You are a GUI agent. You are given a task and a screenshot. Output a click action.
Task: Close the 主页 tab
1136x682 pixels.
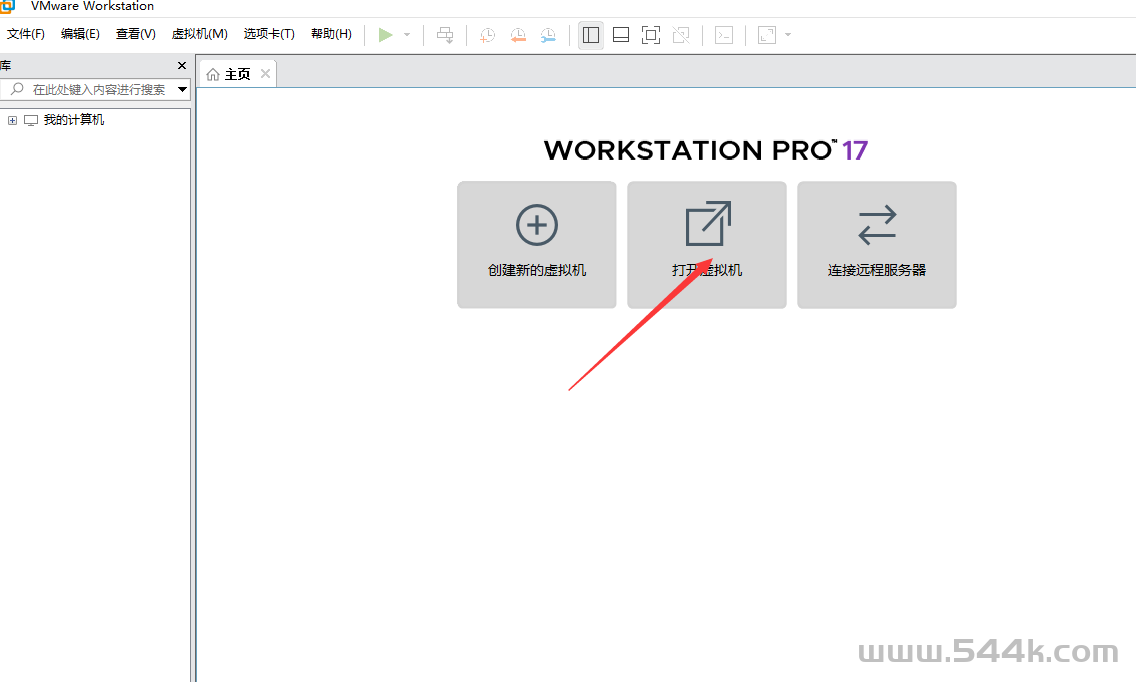click(265, 74)
